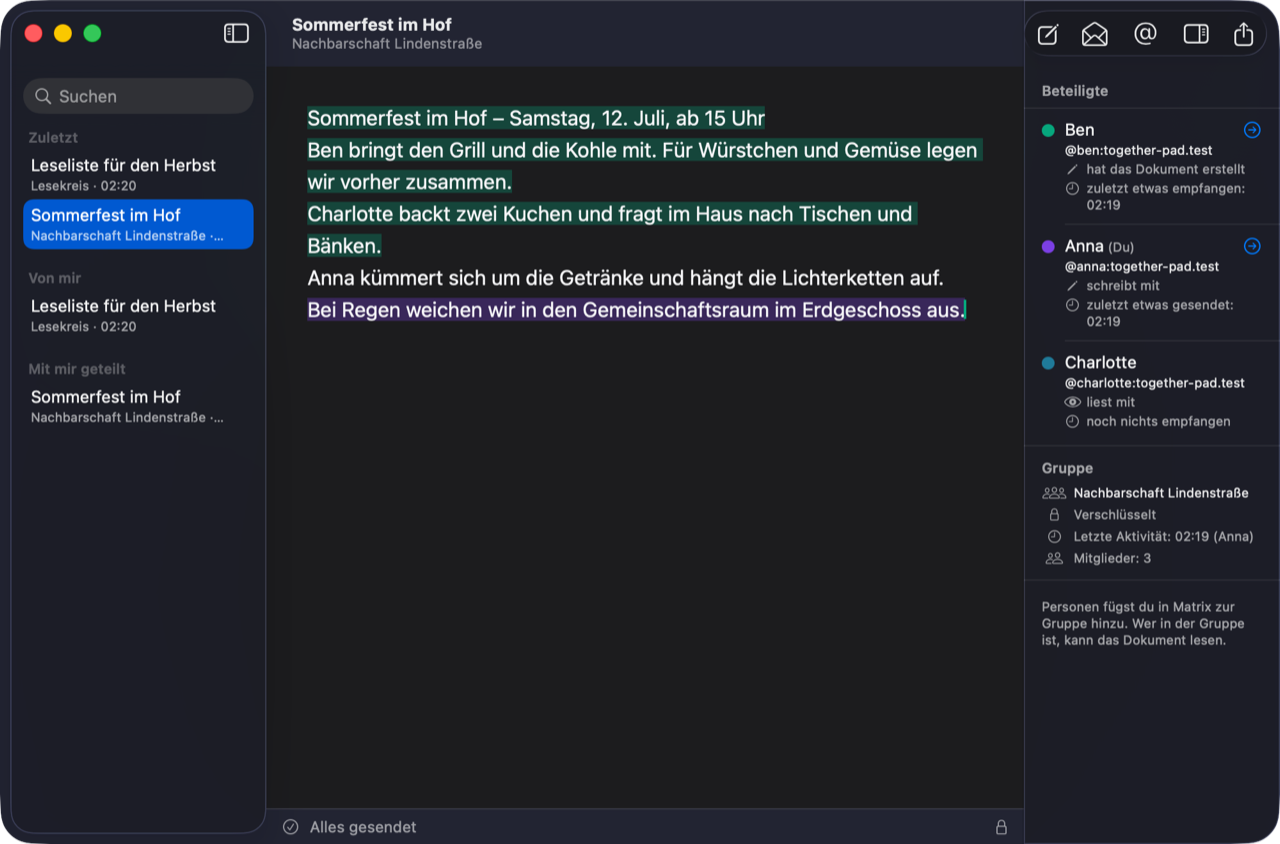
Task: Click Charlotte's teal color dot
Action: pyautogui.click(x=1048, y=363)
